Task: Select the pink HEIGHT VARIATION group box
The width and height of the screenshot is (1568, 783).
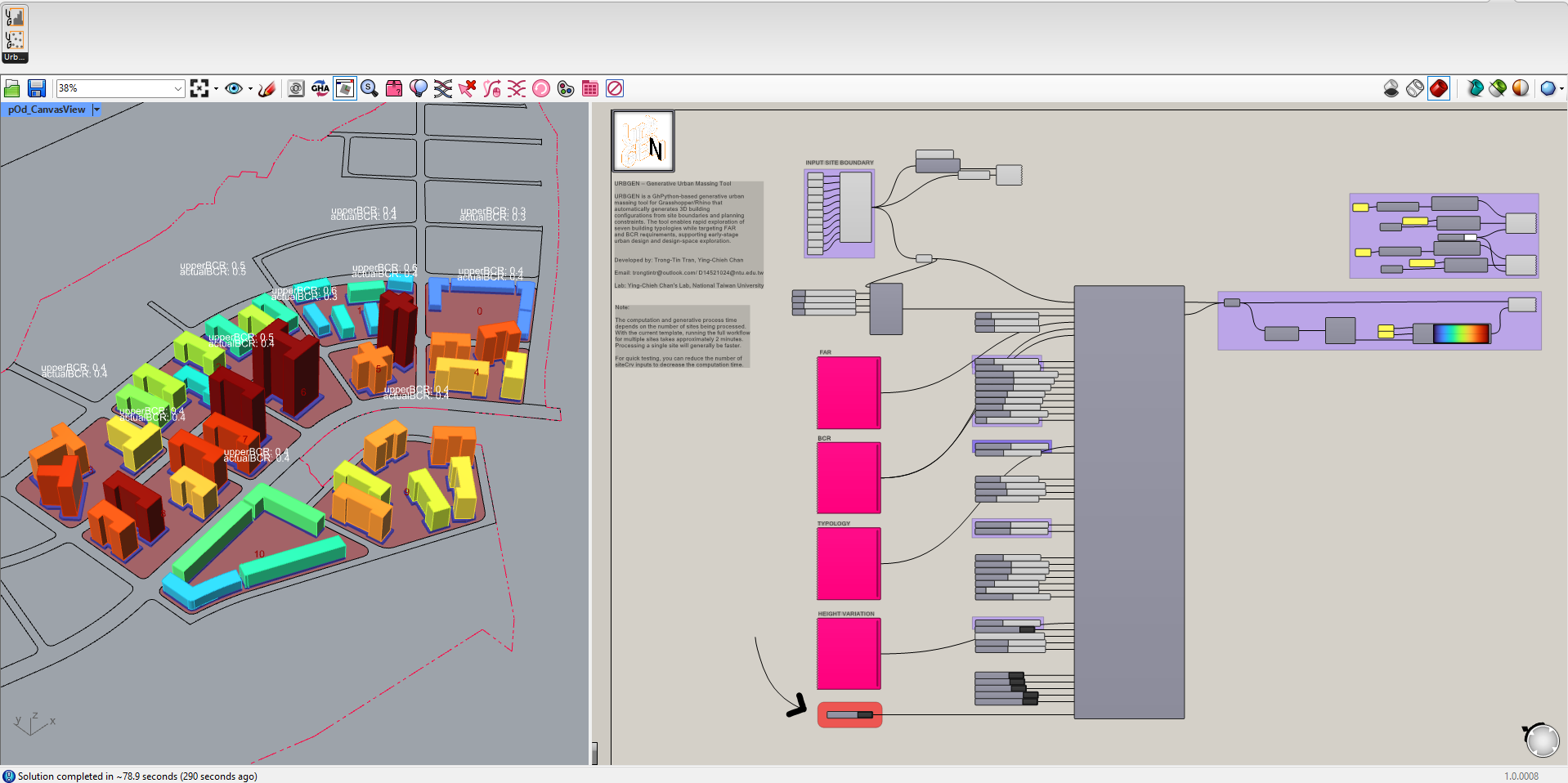Action: click(849, 654)
